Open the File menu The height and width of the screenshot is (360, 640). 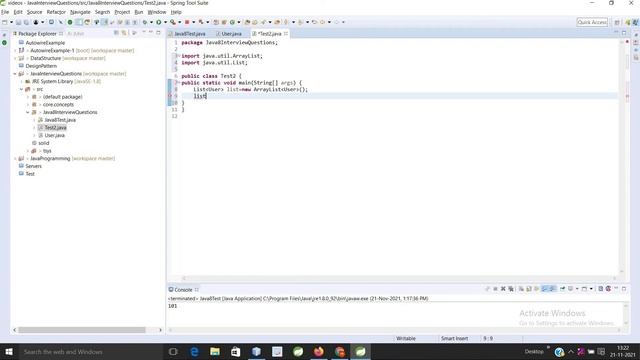tap(5, 12)
